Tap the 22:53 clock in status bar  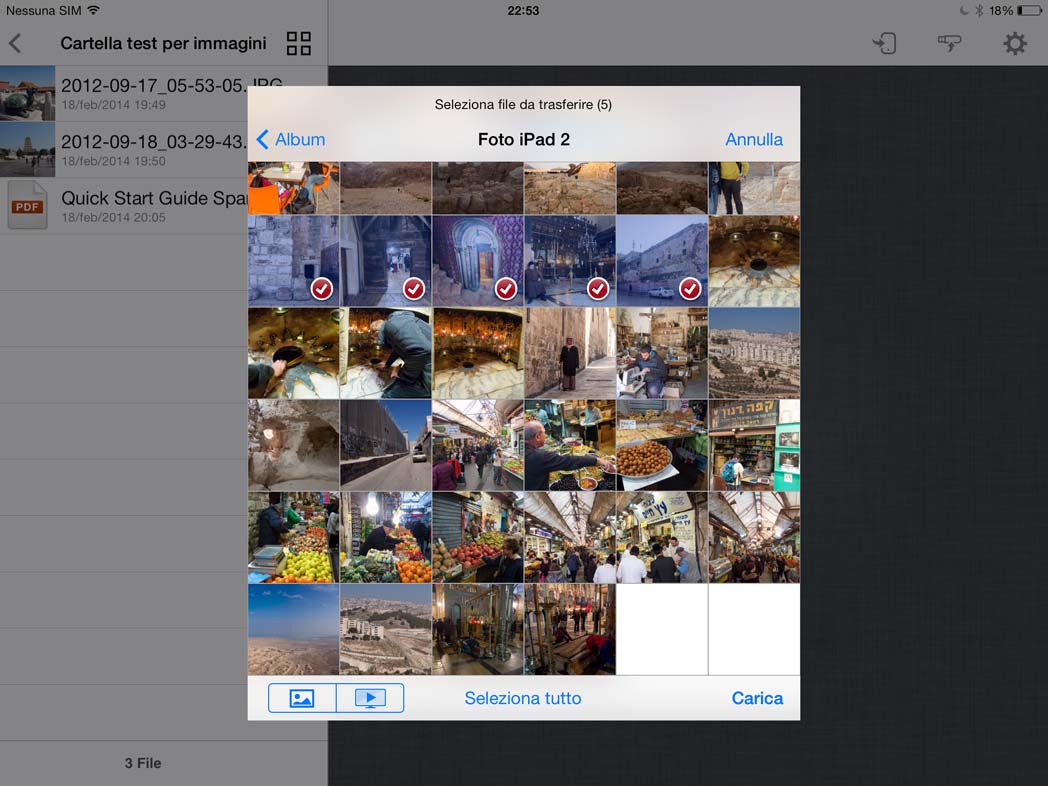[523, 11]
